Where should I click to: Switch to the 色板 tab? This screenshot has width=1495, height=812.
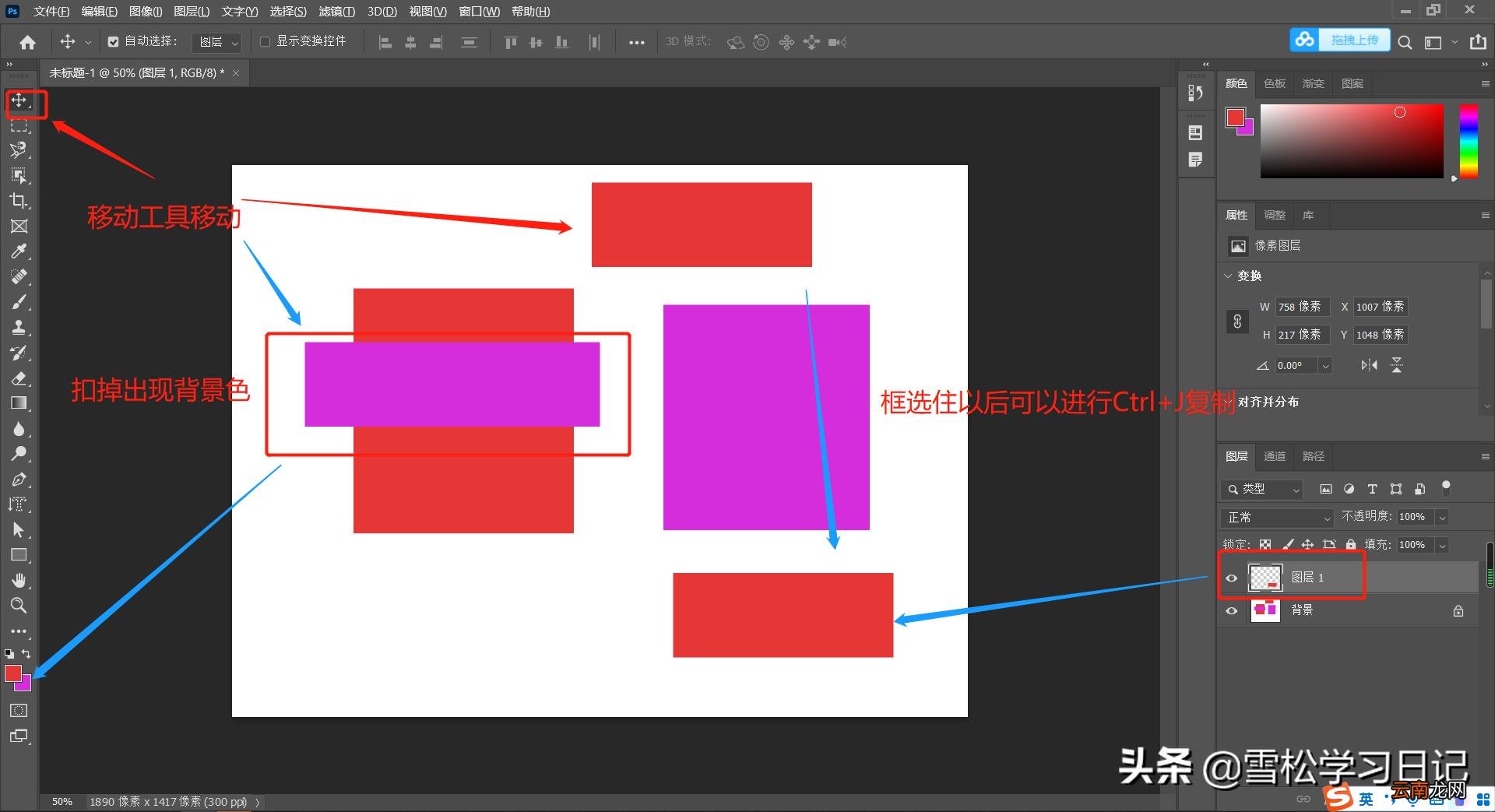[x=1275, y=83]
